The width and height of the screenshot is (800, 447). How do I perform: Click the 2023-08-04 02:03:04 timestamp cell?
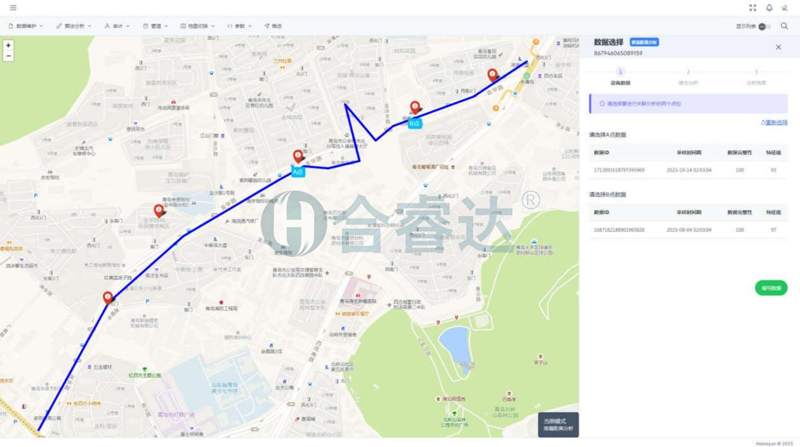click(x=689, y=230)
